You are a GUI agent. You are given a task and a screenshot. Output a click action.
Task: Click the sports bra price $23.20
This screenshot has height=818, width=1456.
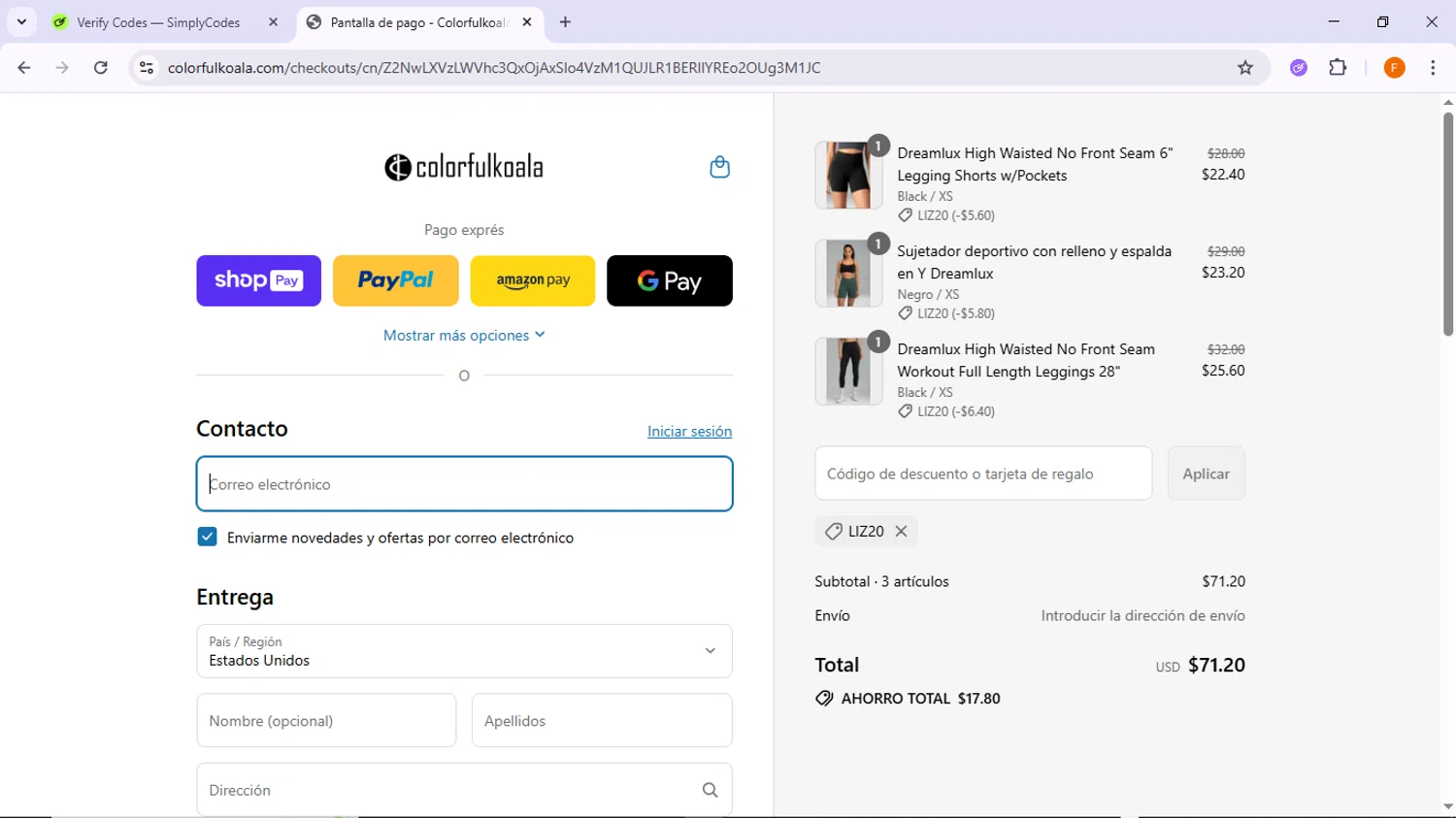(1223, 273)
